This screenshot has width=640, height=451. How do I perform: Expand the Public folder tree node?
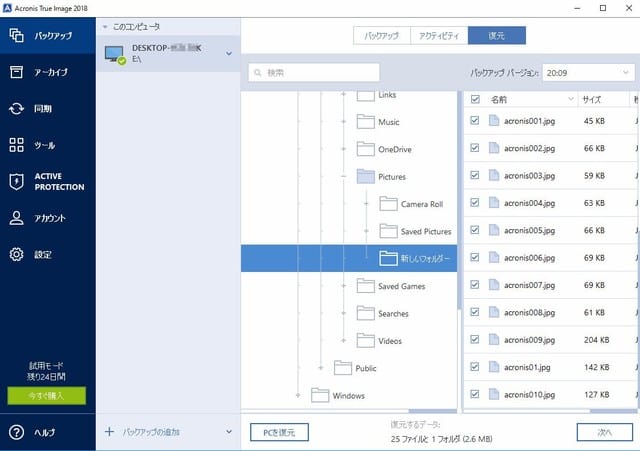point(320,368)
